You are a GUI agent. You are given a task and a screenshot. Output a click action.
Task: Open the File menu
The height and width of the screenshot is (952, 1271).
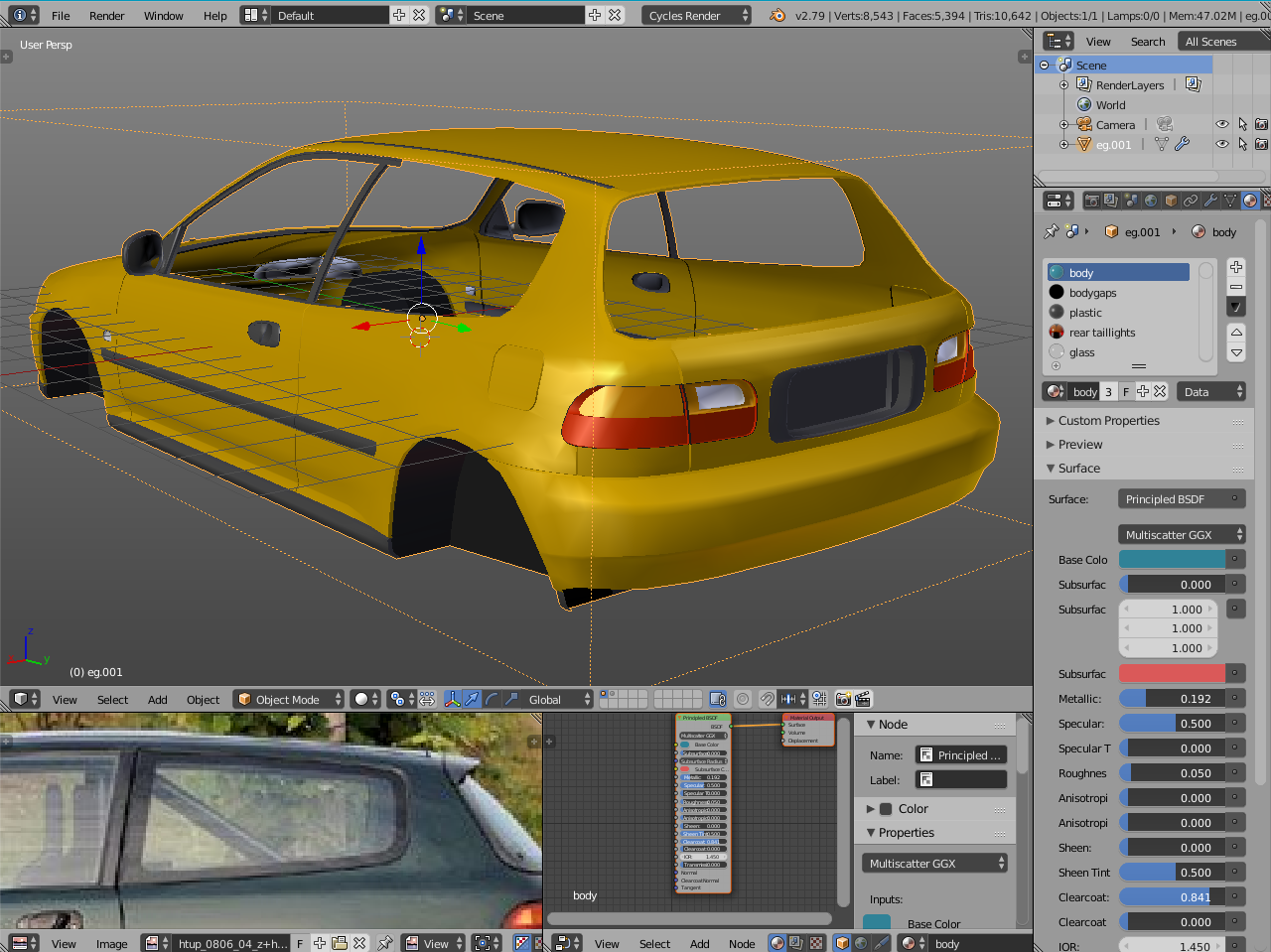click(x=61, y=15)
